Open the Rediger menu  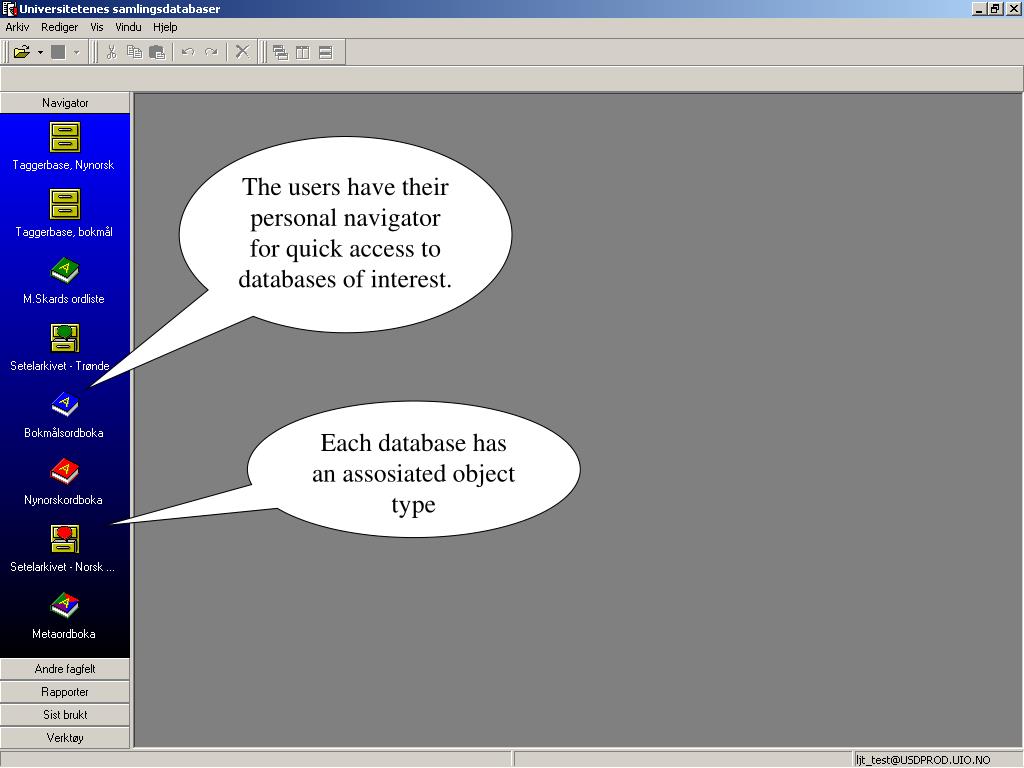pos(59,27)
